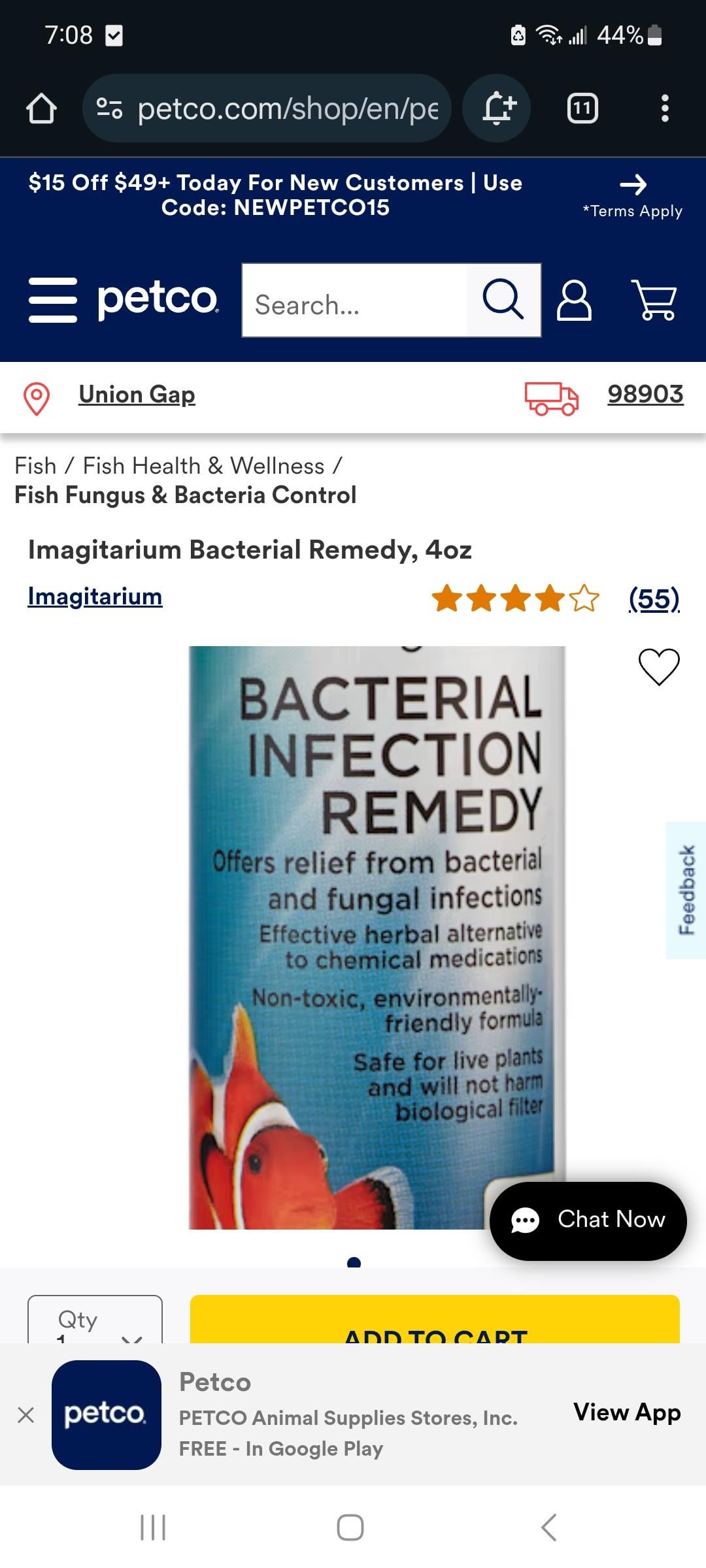The width and height of the screenshot is (706, 1568).
Task: Open the Fish breadcrumb link
Action: 36,466
